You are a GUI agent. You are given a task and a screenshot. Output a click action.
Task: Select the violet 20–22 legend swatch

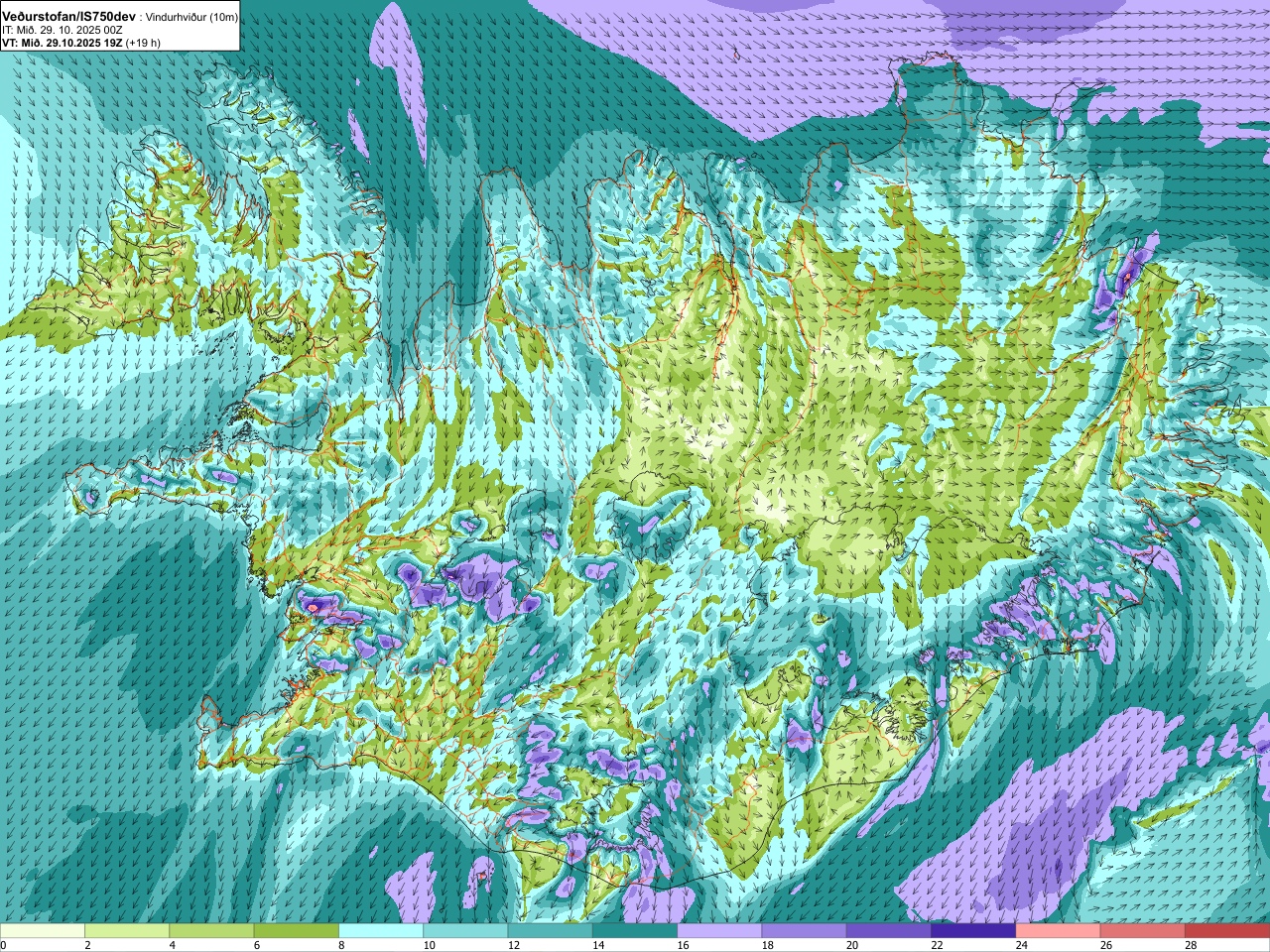coord(889,930)
